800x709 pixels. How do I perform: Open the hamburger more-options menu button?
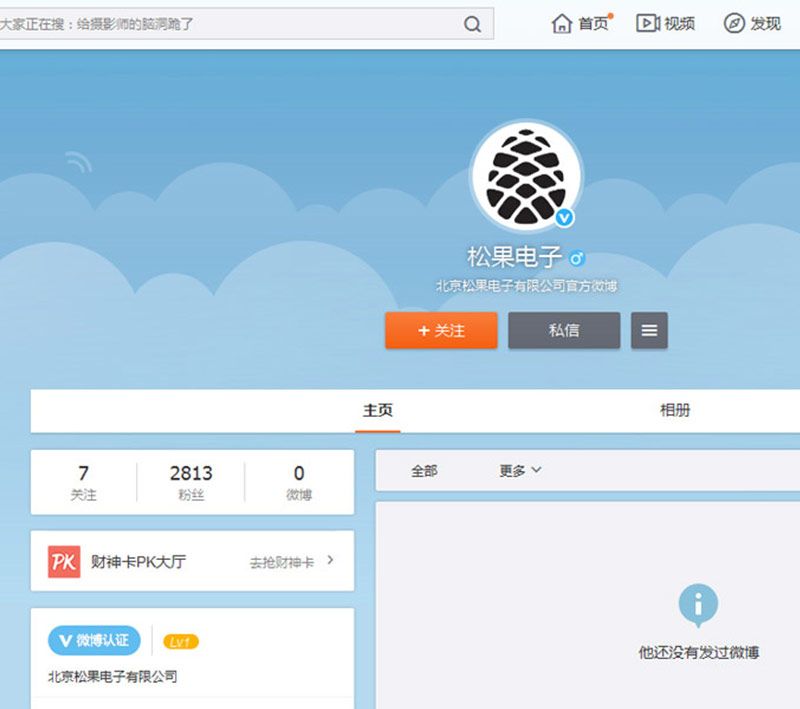tap(649, 331)
